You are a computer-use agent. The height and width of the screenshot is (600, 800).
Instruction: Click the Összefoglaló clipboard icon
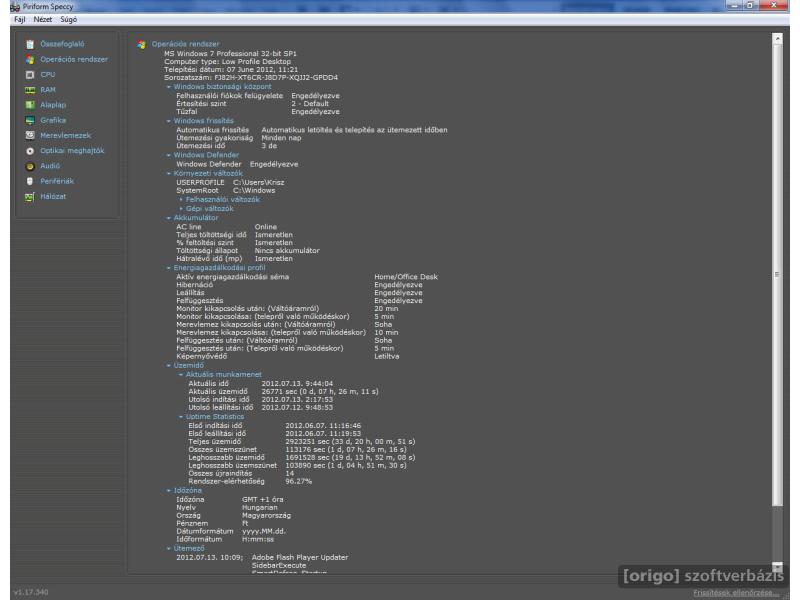(x=30, y=44)
